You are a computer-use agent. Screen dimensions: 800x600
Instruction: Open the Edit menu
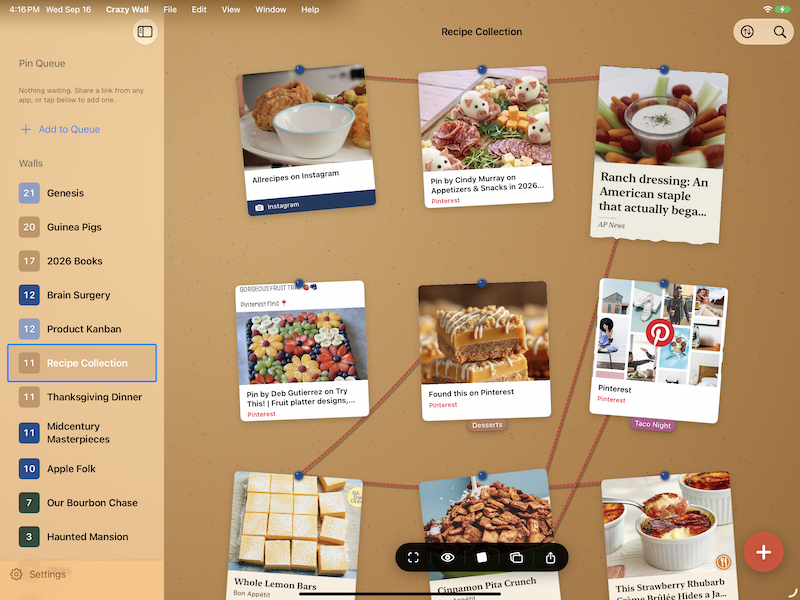(x=199, y=9)
